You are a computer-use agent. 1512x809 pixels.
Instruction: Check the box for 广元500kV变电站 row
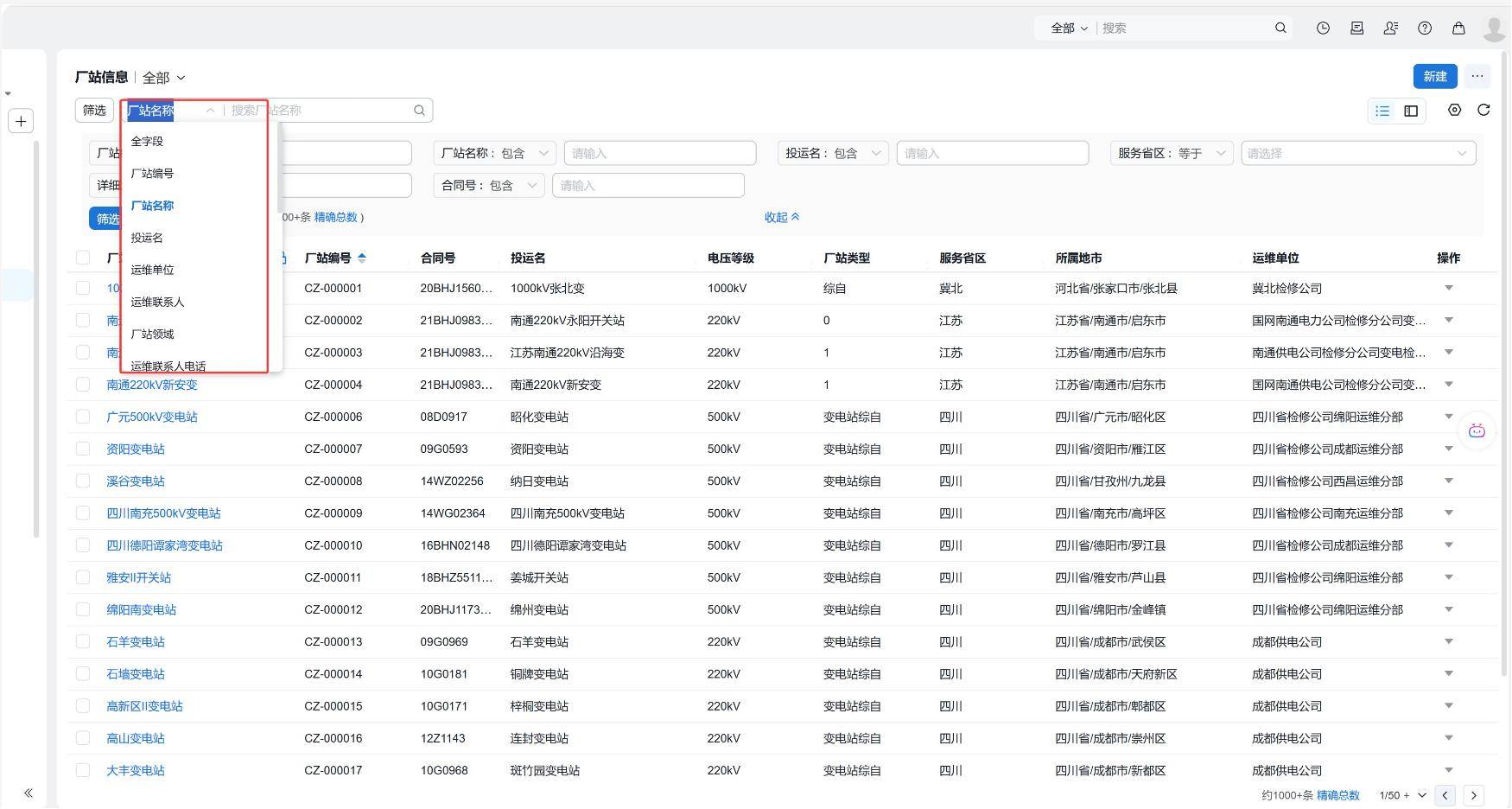83,417
